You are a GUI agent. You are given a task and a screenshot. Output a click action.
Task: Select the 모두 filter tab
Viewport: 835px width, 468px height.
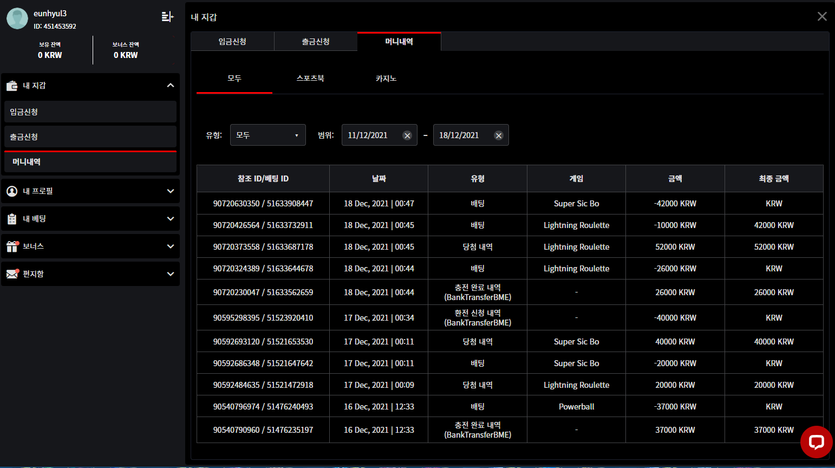coord(234,78)
